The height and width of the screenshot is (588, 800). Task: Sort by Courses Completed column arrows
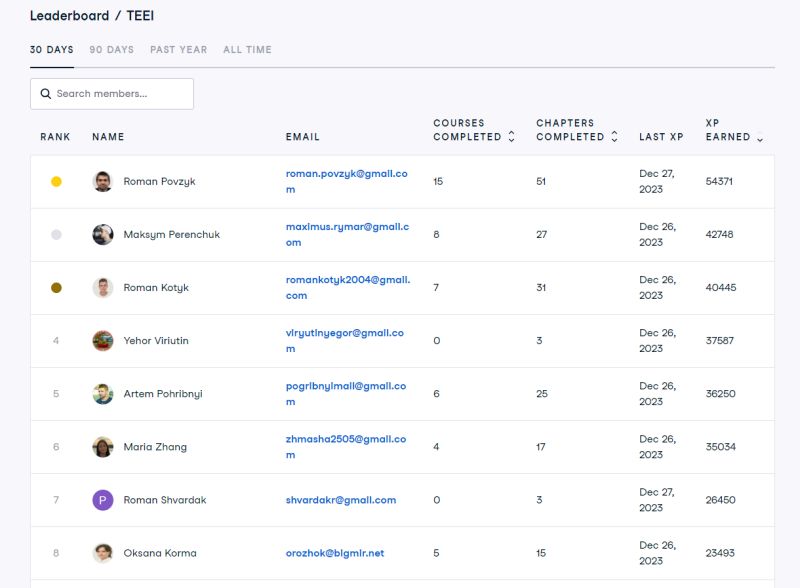pyautogui.click(x=512, y=137)
